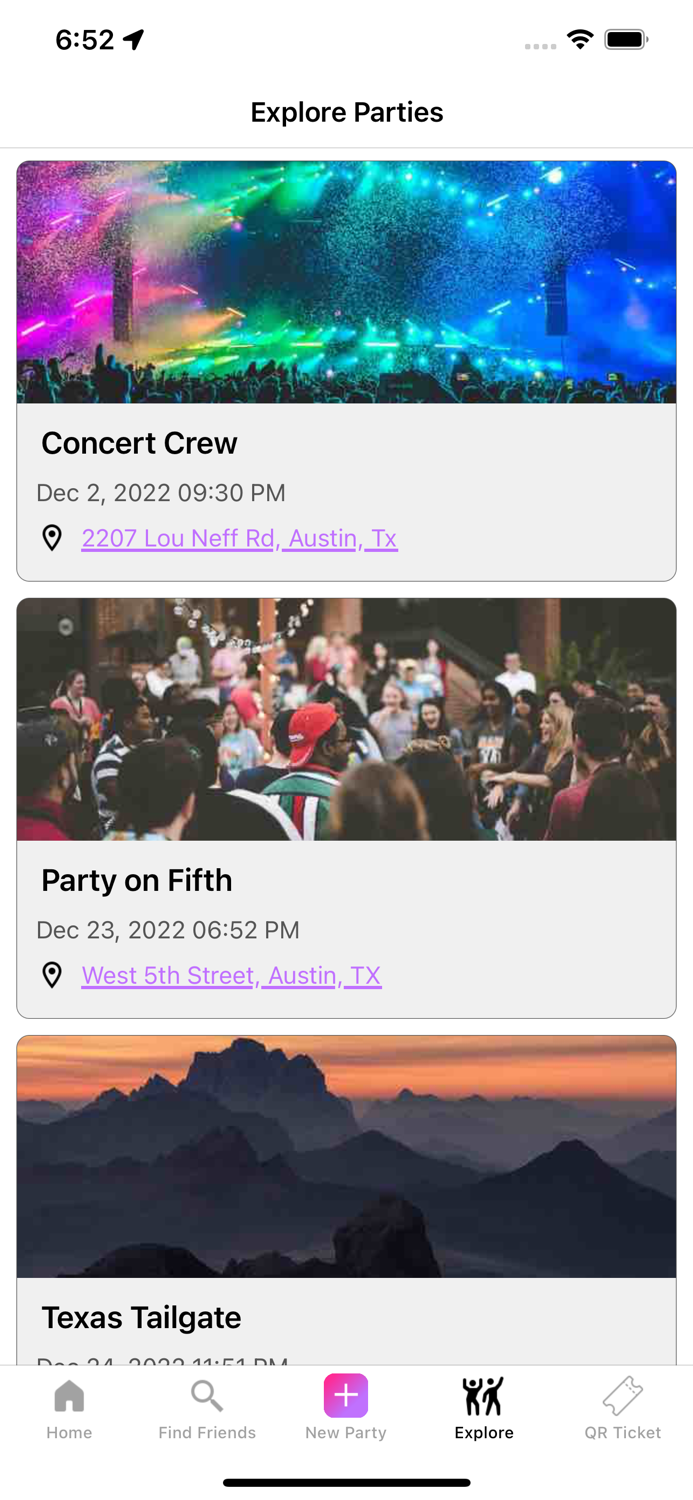Tap the Concert Crew cover photo

pyautogui.click(x=346, y=282)
